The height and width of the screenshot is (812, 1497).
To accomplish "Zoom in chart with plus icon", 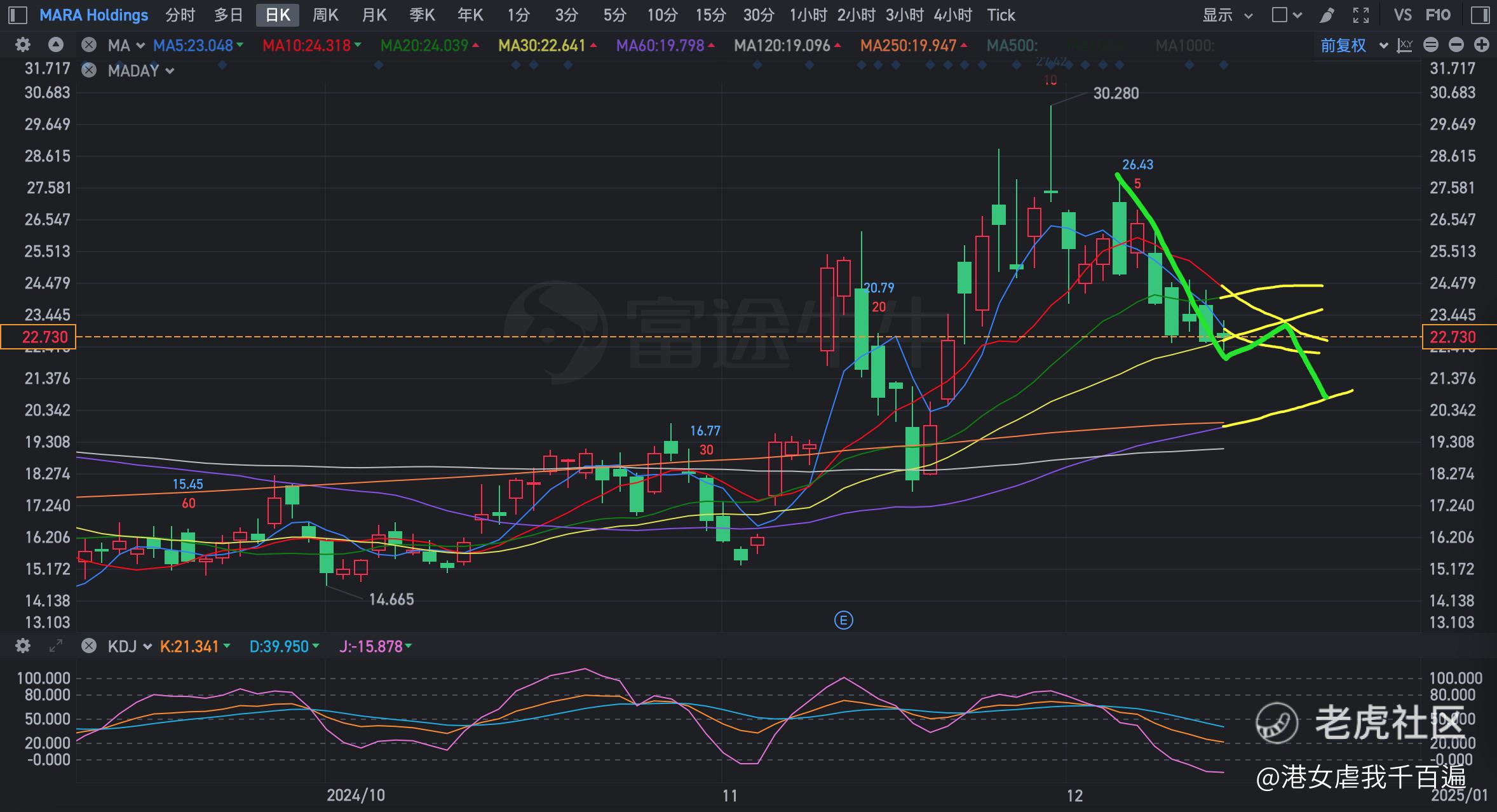I will pyautogui.click(x=1482, y=45).
